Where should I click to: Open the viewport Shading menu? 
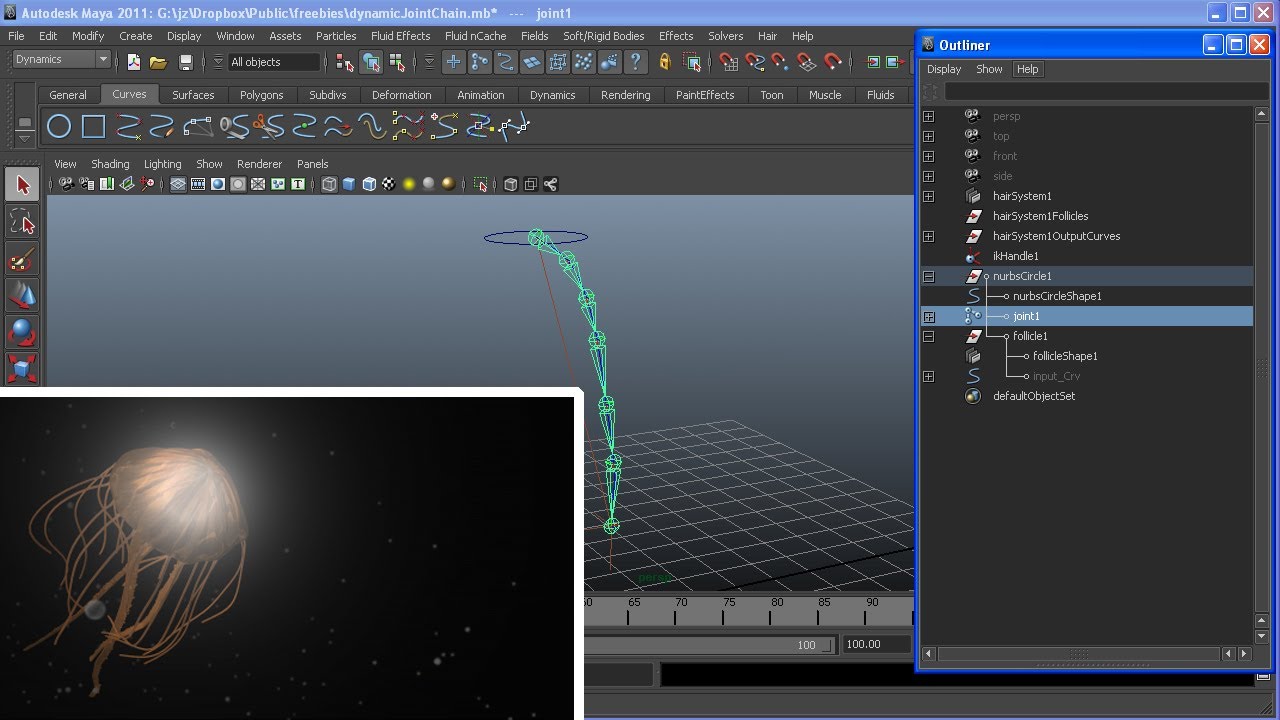pyautogui.click(x=110, y=164)
